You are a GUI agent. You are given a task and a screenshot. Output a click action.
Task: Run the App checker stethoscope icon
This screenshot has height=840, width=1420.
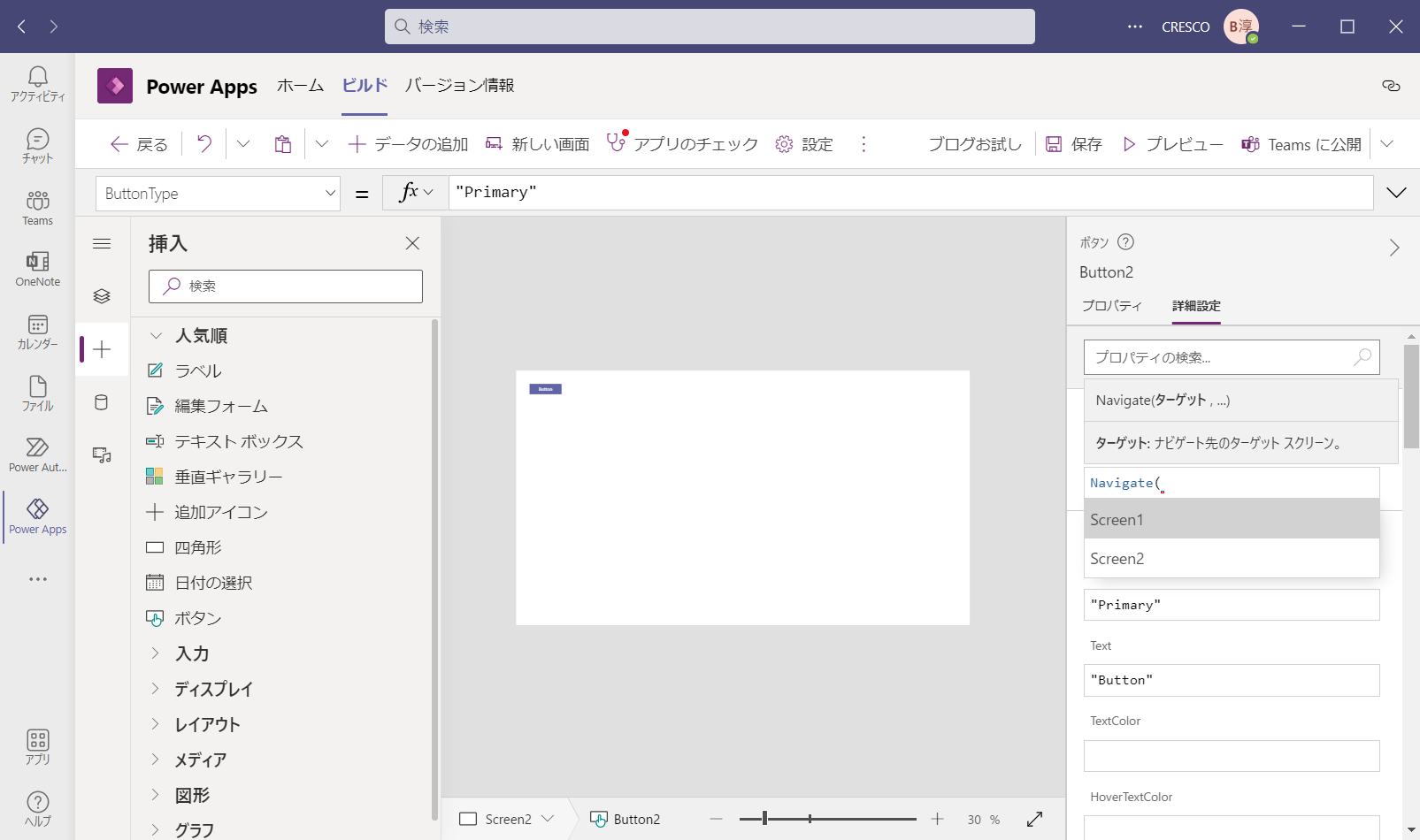tap(617, 142)
